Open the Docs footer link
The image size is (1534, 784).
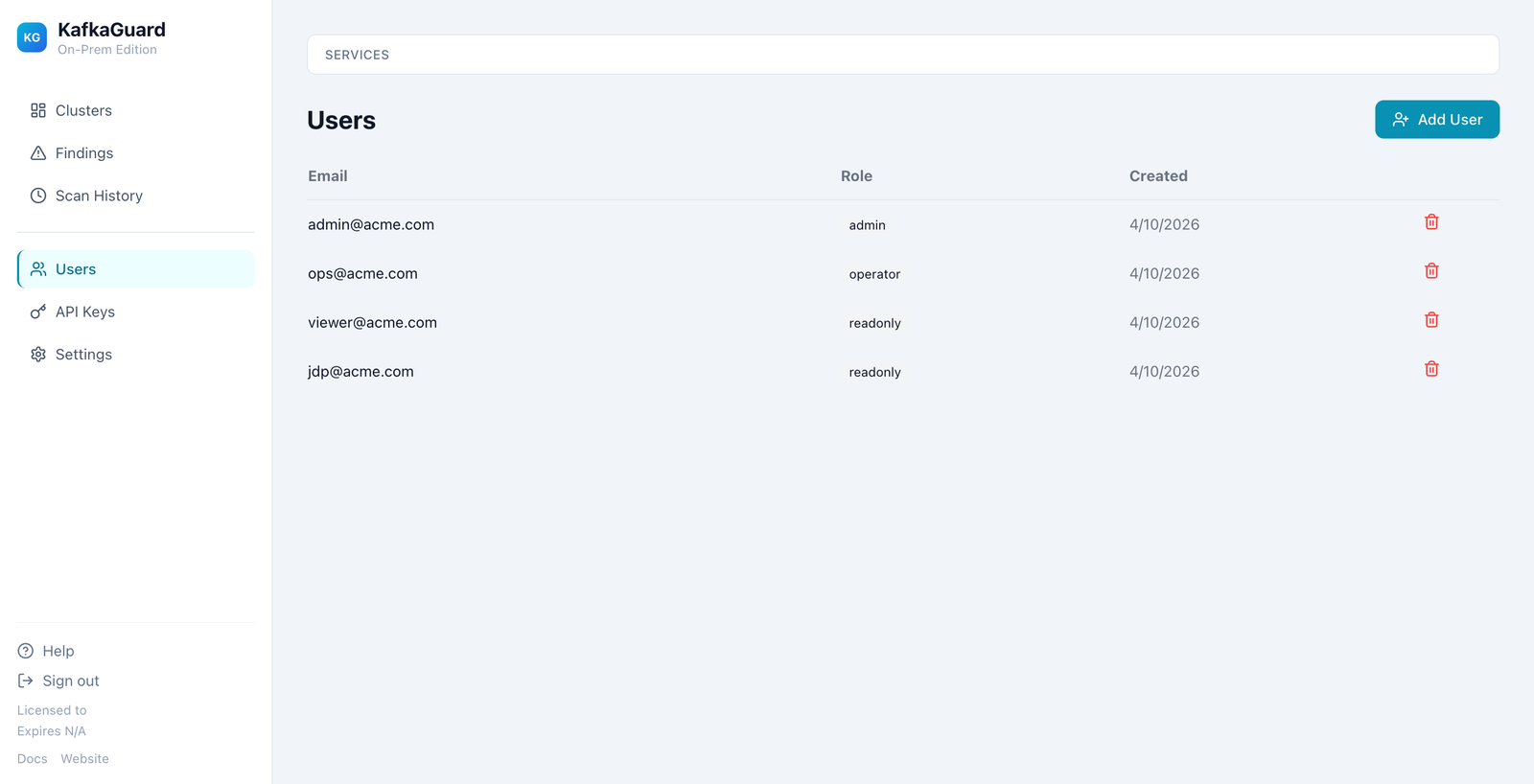32,759
